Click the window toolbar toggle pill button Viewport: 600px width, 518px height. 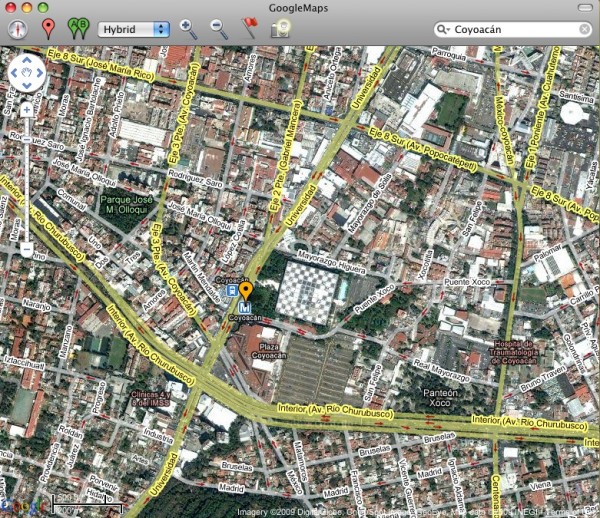[x=585, y=8]
